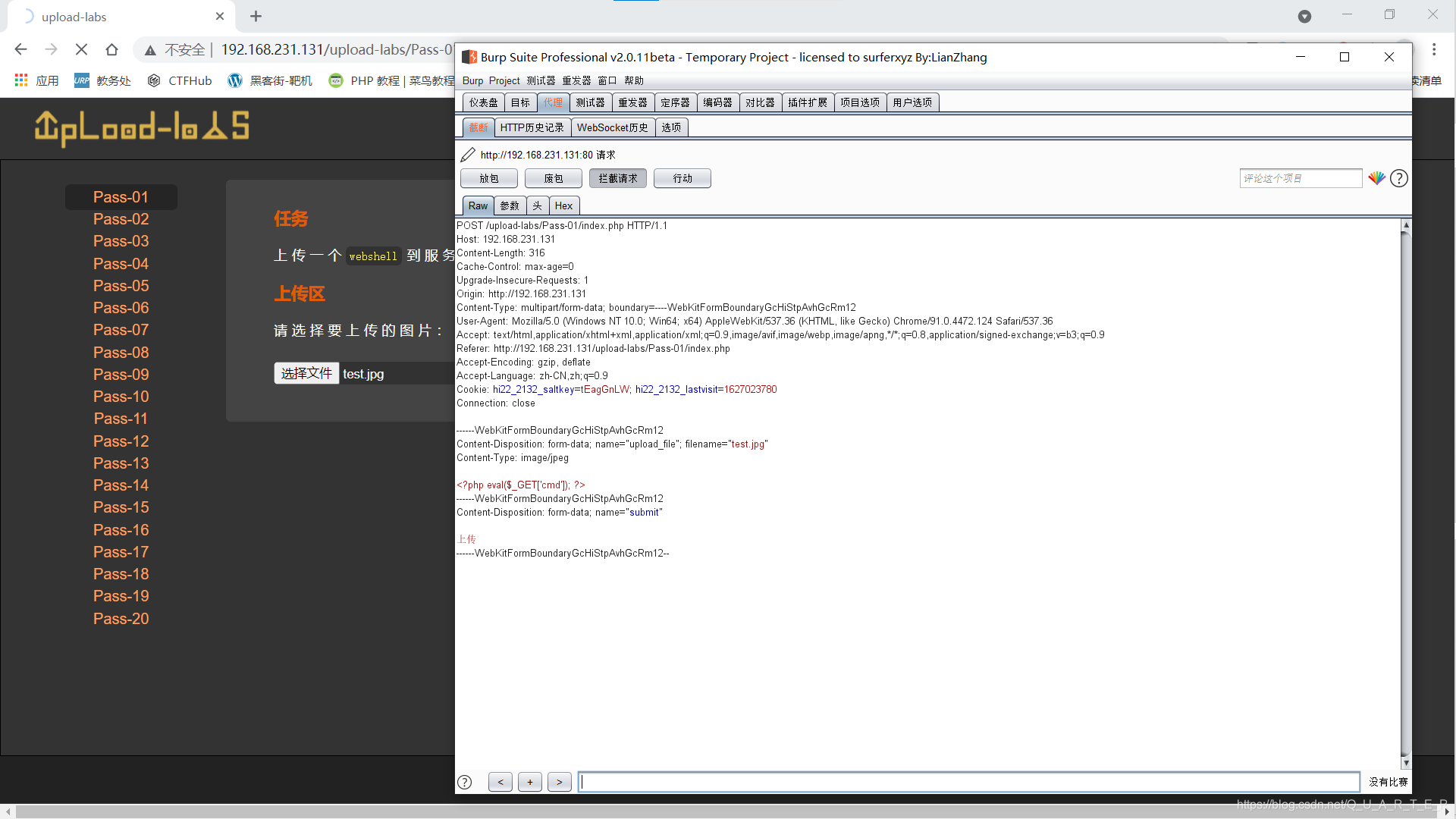Click the browser address bar URL
Image resolution: width=1456 pixels, height=819 pixels.
pyautogui.click(x=337, y=49)
